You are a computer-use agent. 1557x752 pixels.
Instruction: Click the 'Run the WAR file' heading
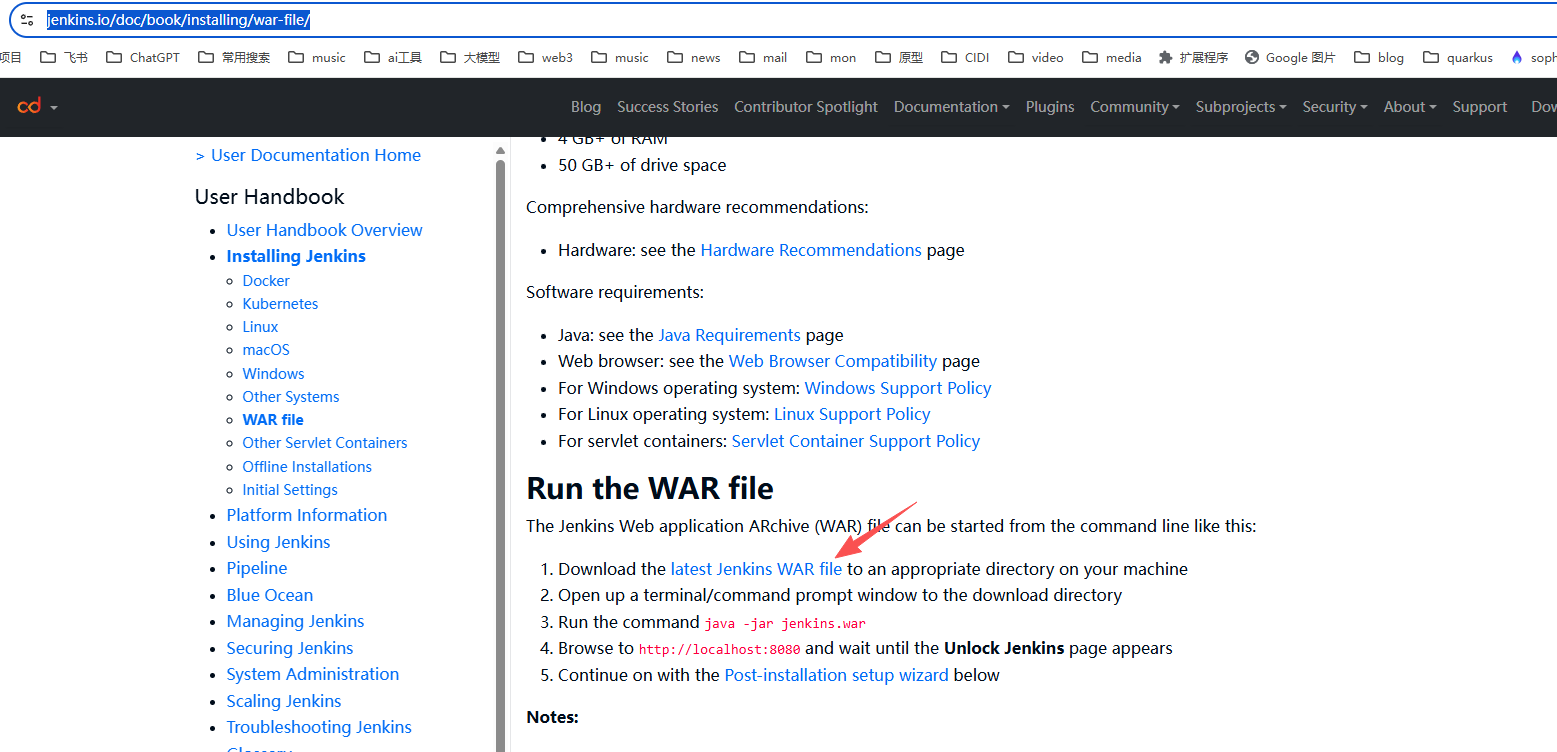click(x=650, y=488)
